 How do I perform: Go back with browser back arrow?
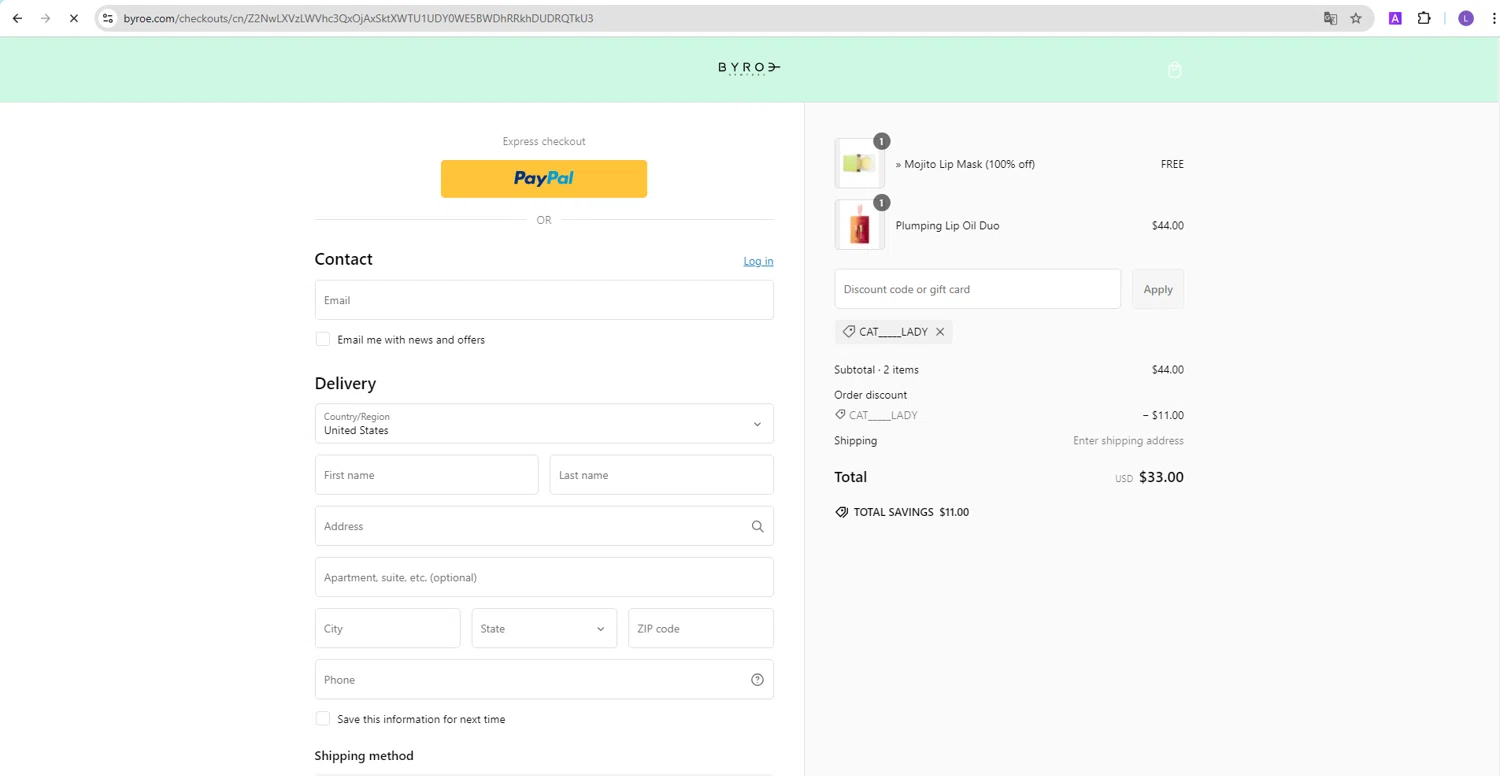(17, 18)
